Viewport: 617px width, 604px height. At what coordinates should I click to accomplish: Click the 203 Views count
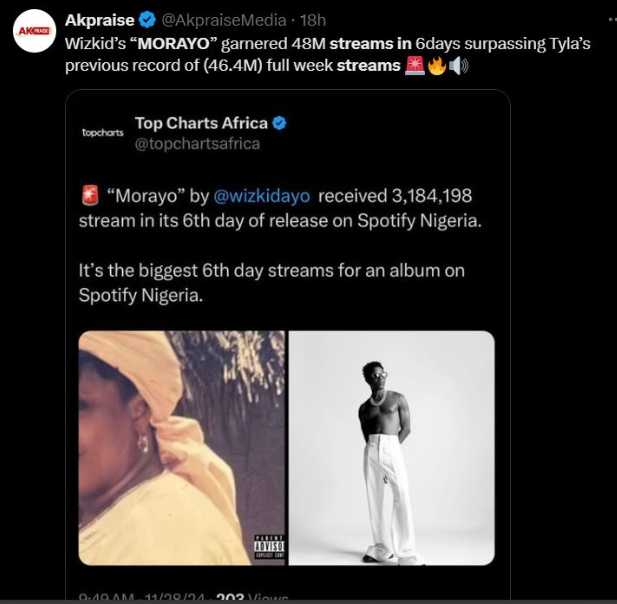point(246,597)
